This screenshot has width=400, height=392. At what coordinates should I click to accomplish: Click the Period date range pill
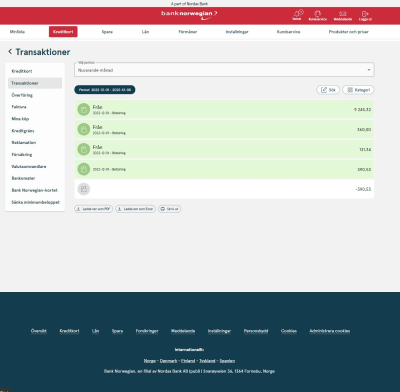(x=105, y=90)
